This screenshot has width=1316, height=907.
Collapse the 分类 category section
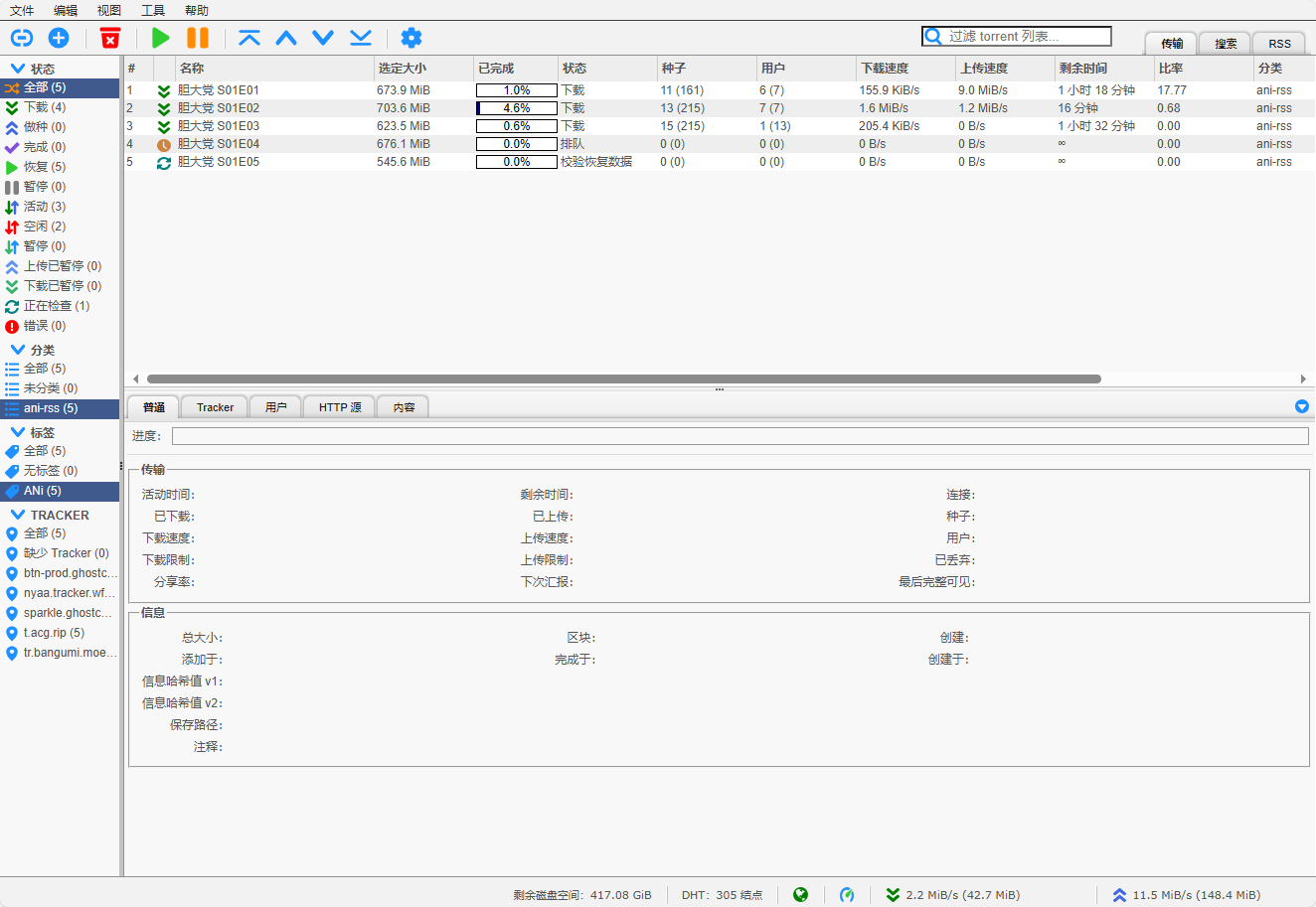click(18, 350)
